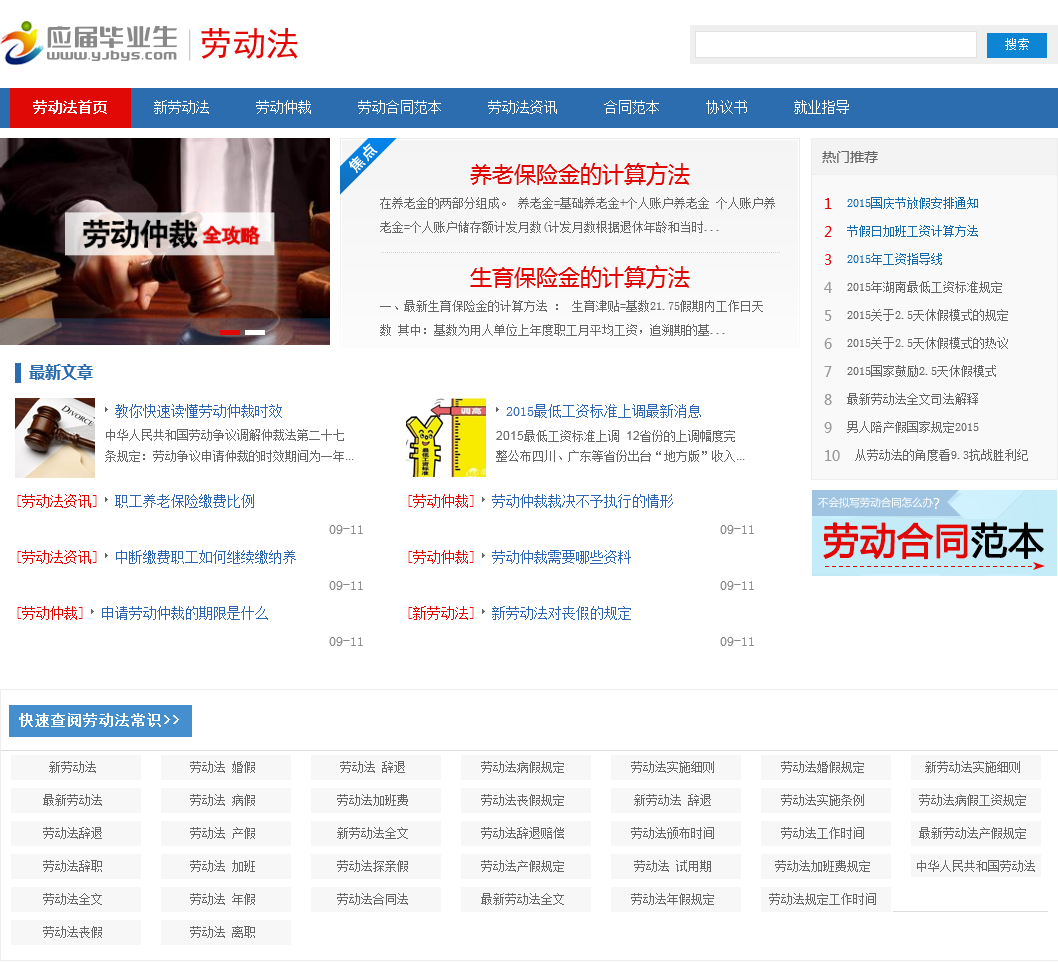Click [劳动法资讯] tag before 职工养老保险缴费比例

click(x=57, y=501)
